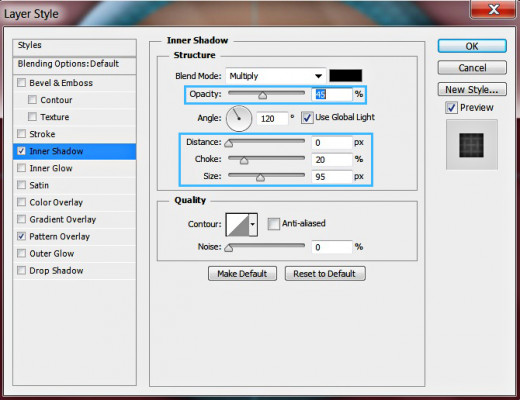
Task: Click the style preview thumbnail
Action: coord(471,145)
